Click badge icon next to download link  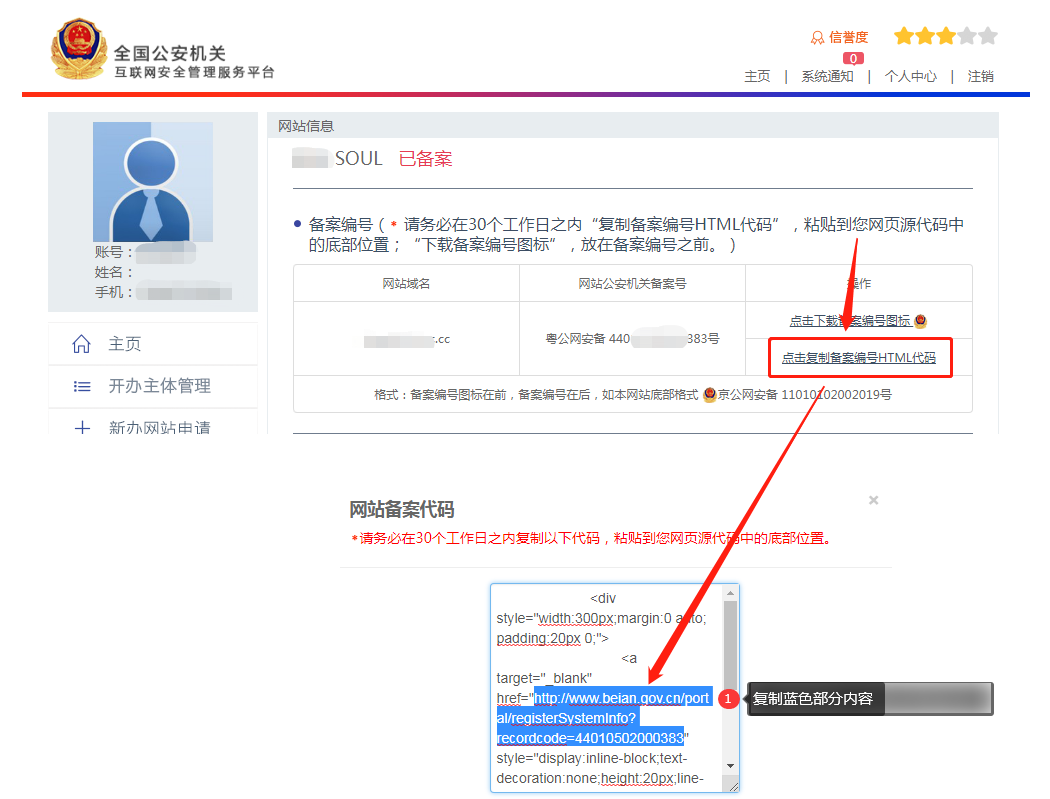click(921, 321)
